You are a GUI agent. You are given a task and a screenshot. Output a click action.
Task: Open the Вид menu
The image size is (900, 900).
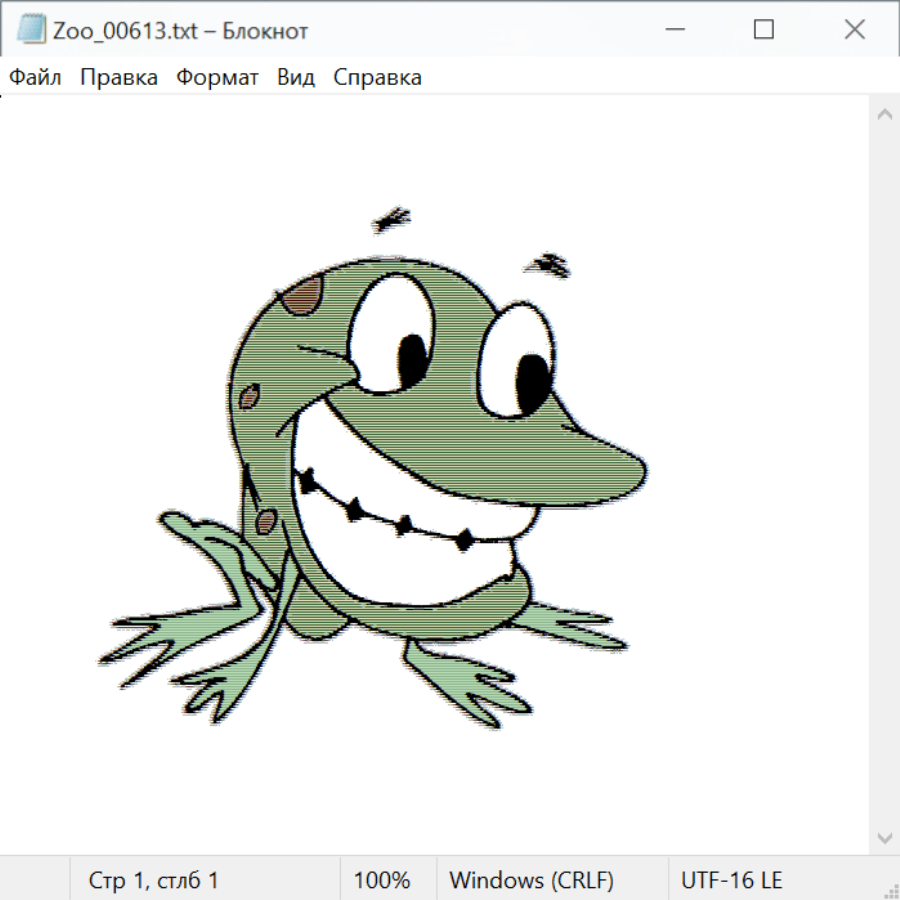point(296,78)
